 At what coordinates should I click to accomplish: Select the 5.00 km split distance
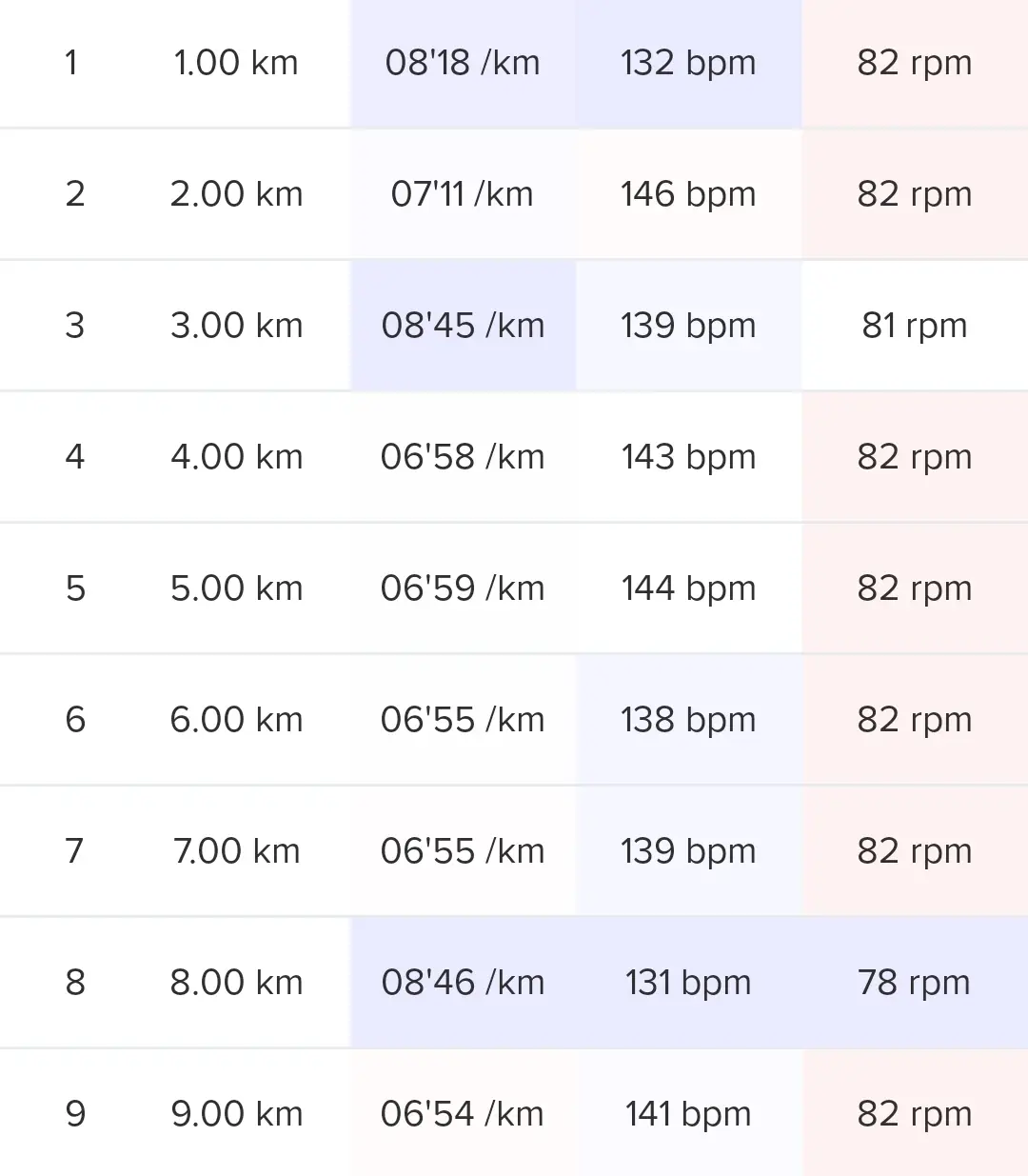(x=236, y=588)
